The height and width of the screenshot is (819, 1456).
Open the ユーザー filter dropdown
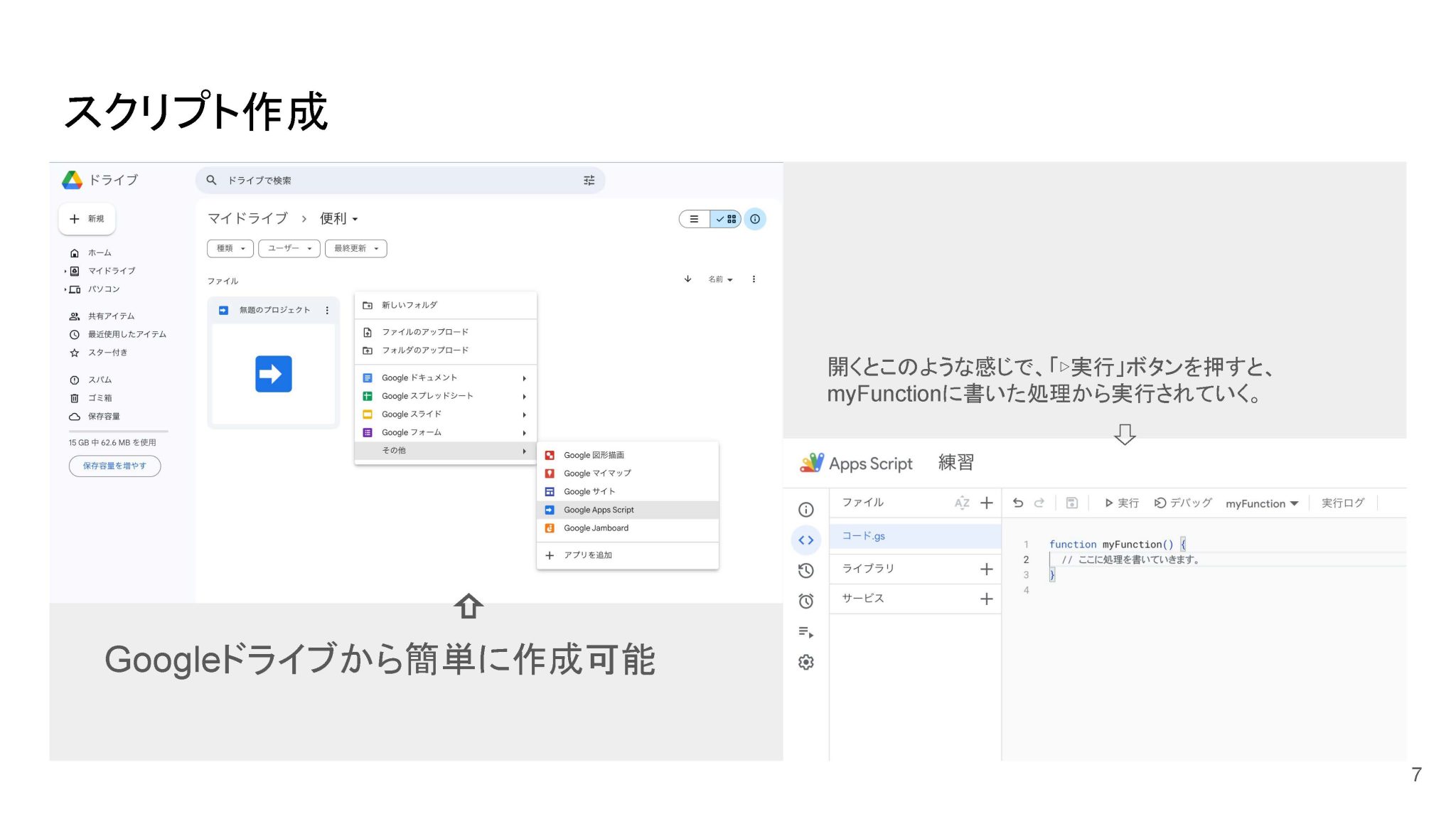(289, 248)
